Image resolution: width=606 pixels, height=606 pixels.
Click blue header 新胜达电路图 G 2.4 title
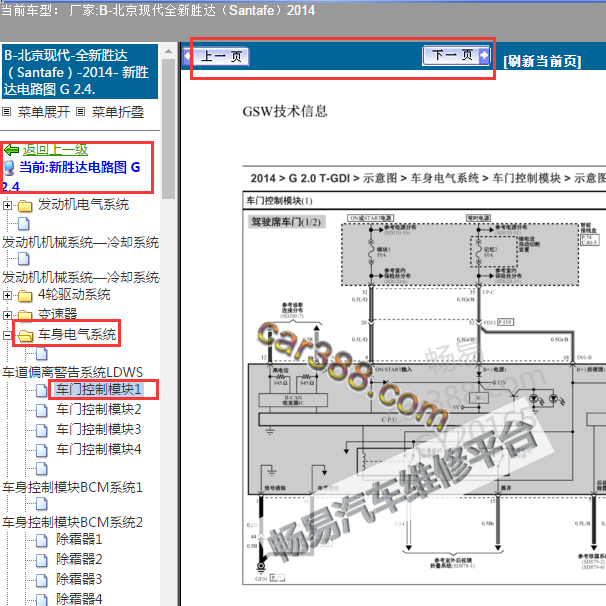click(80, 71)
